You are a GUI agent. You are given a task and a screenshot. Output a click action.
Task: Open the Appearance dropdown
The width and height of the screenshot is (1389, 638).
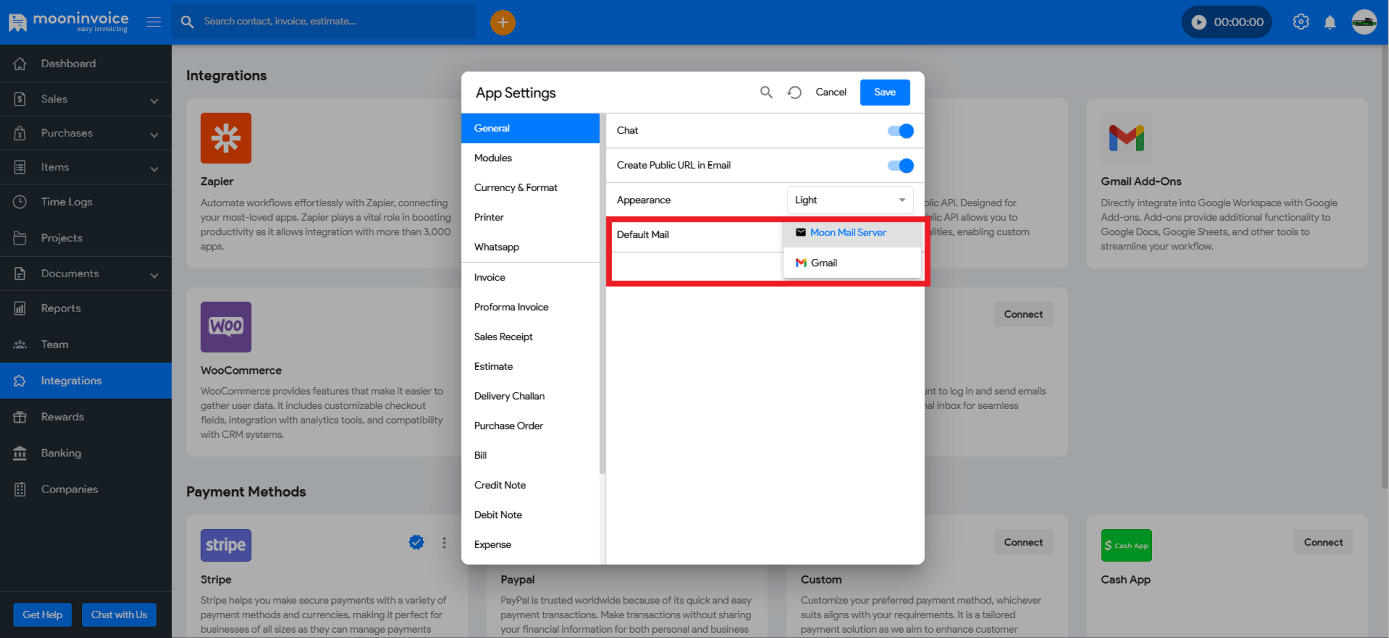coord(850,200)
